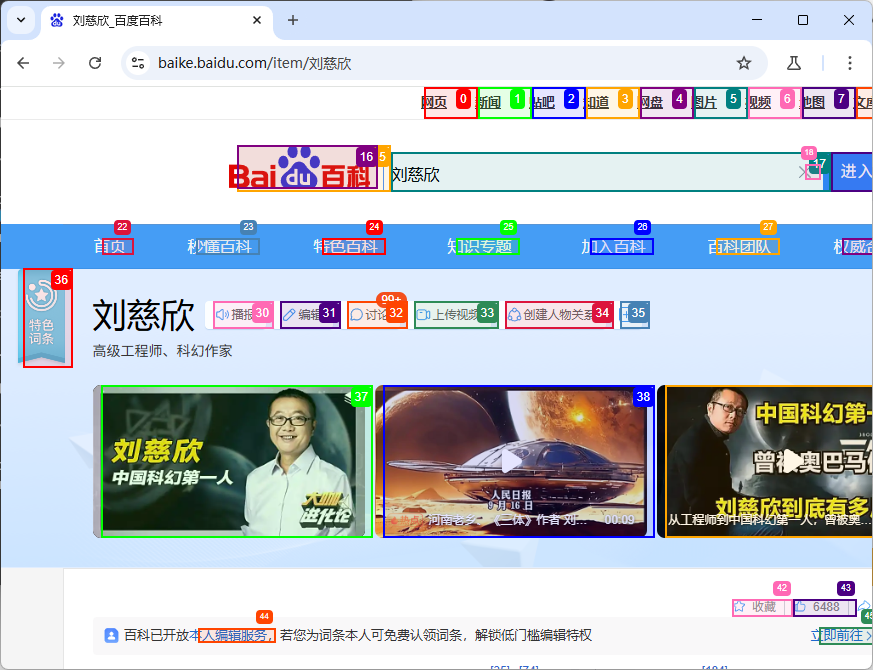
Task: Click the 收藏 star to favorite
Action: pyautogui.click(x=756, y=607)
